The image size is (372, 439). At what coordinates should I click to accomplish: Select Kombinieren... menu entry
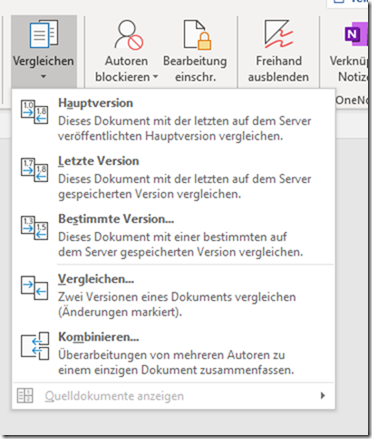173,353
